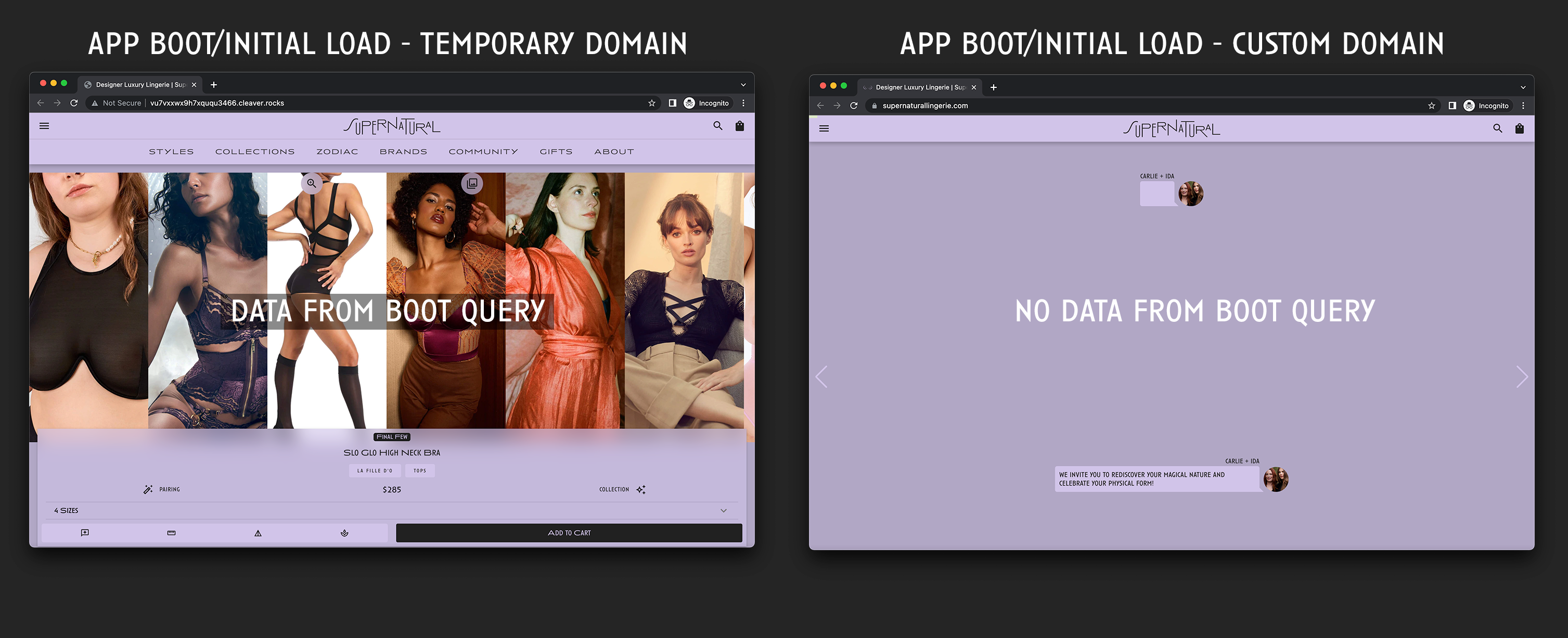Viewport: 1568px width, 638px height.
Task: Click the tab list chevron in left browser
Action: tap(743, 85)
